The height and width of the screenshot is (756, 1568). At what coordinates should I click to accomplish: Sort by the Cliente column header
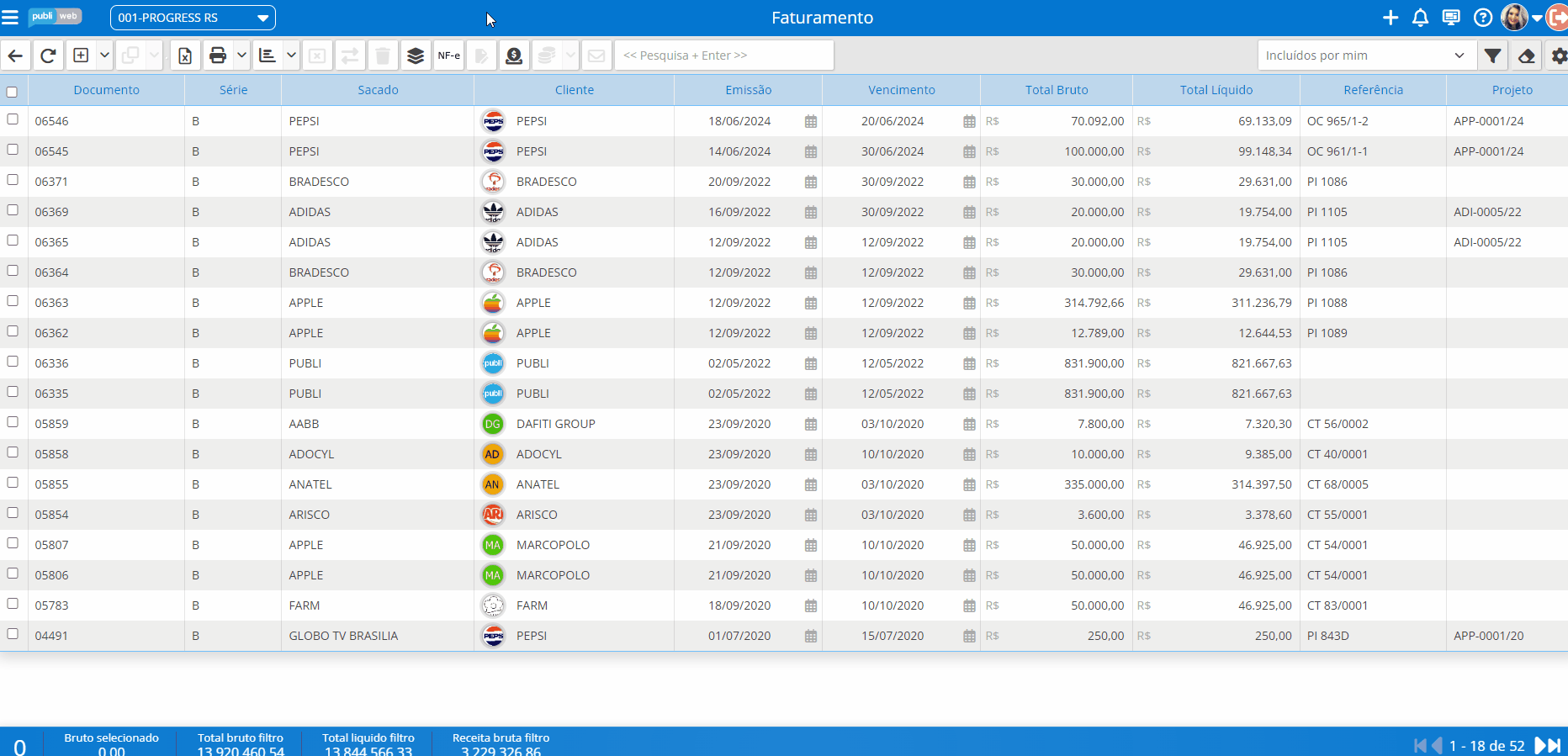click(x=575, y=90)
